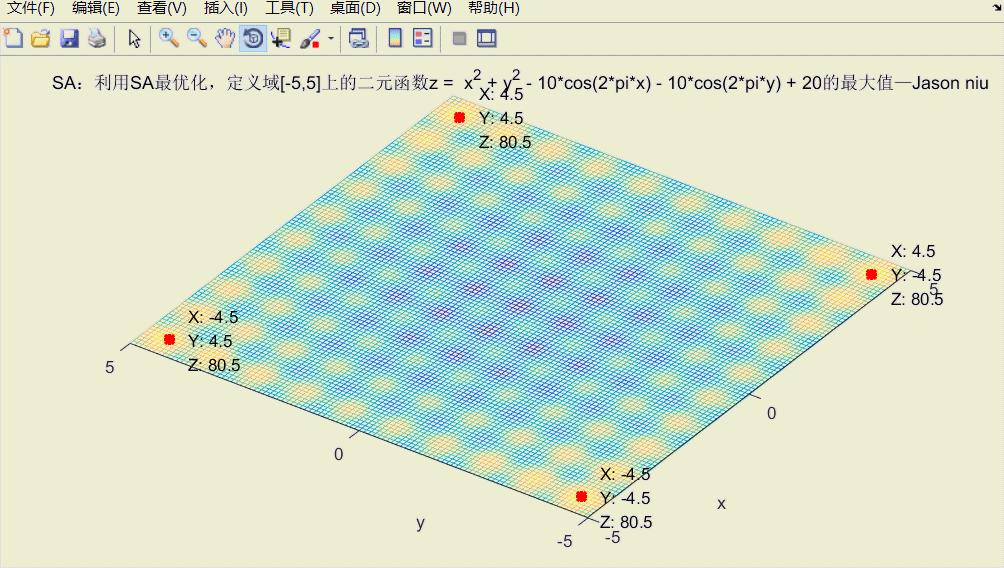Insert a colorbar via toolbar icon
This screenshot has width=1004, height=568.
pos(395,38)
